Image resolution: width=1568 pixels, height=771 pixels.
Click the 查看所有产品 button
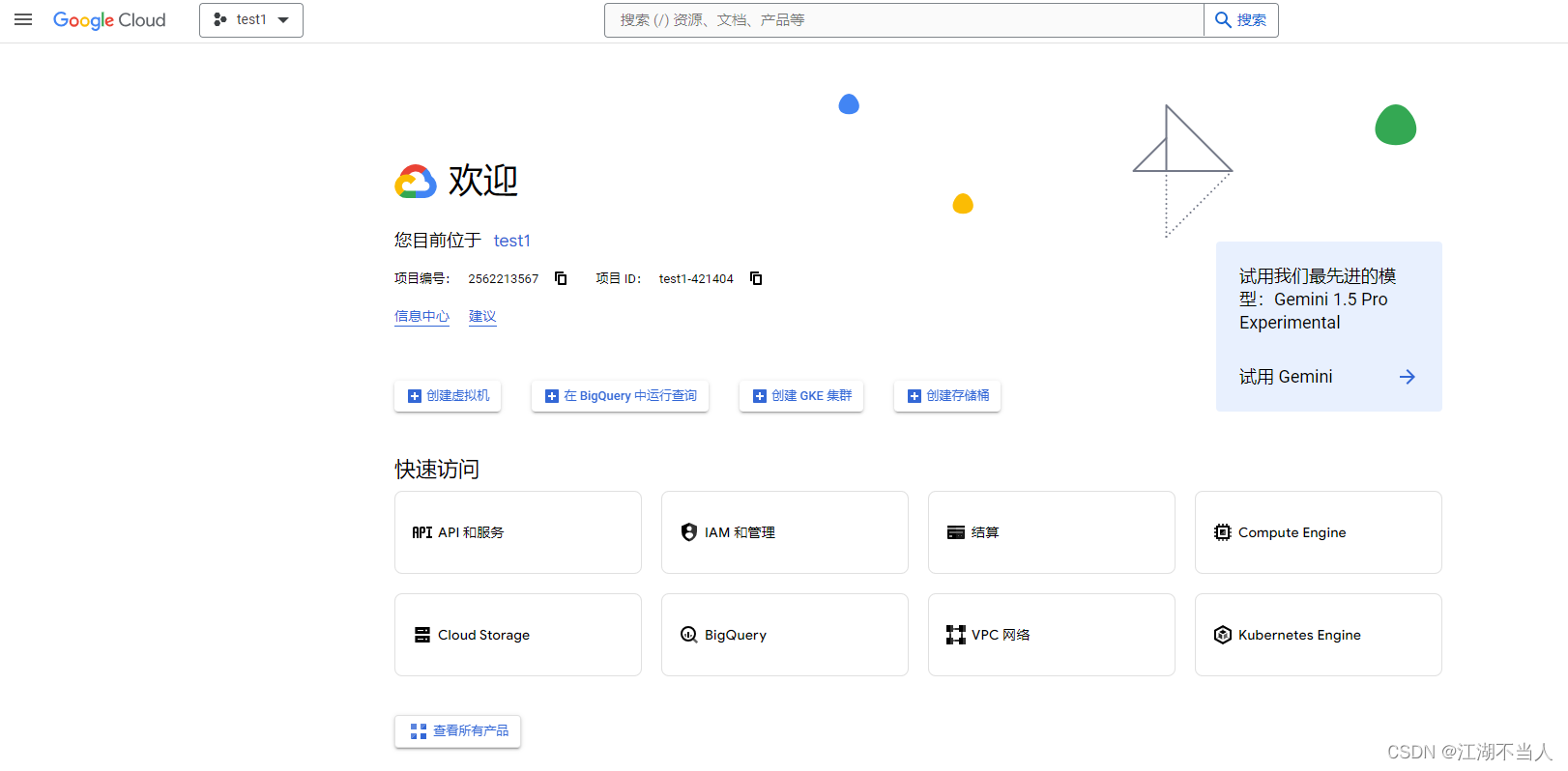pos(457,731)
